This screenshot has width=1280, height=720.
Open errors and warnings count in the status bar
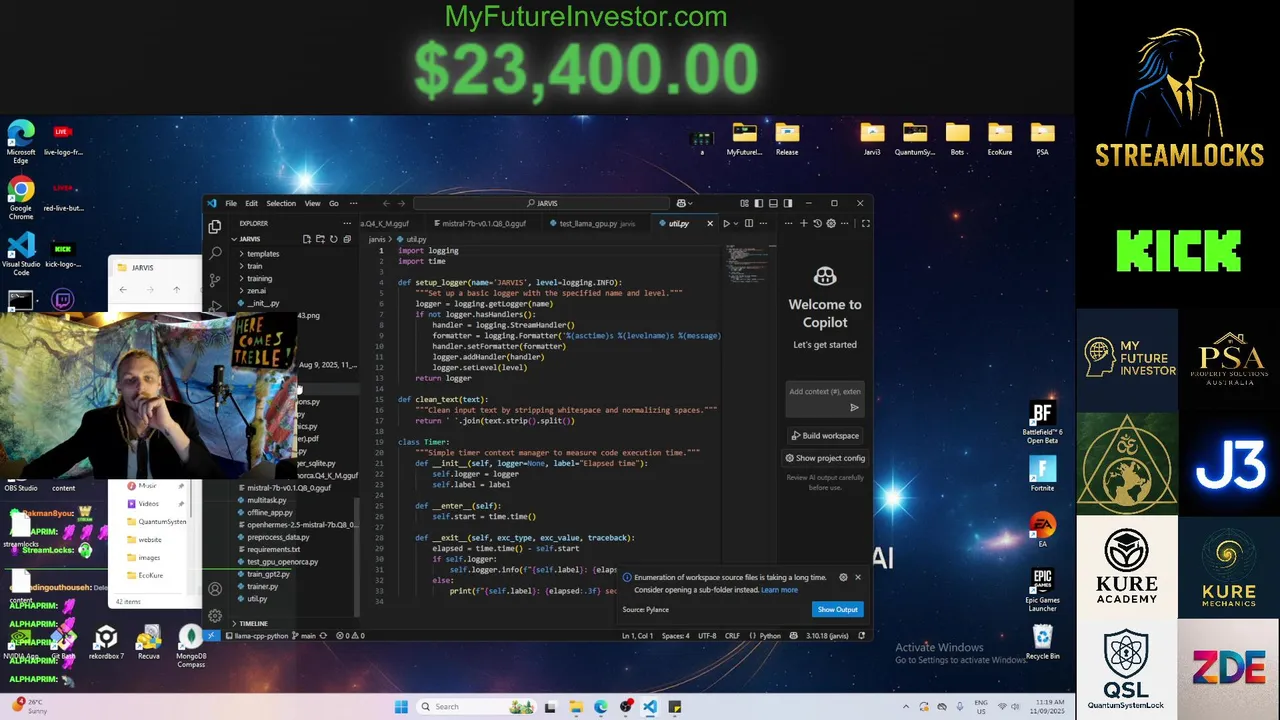(x=350, y=635)
